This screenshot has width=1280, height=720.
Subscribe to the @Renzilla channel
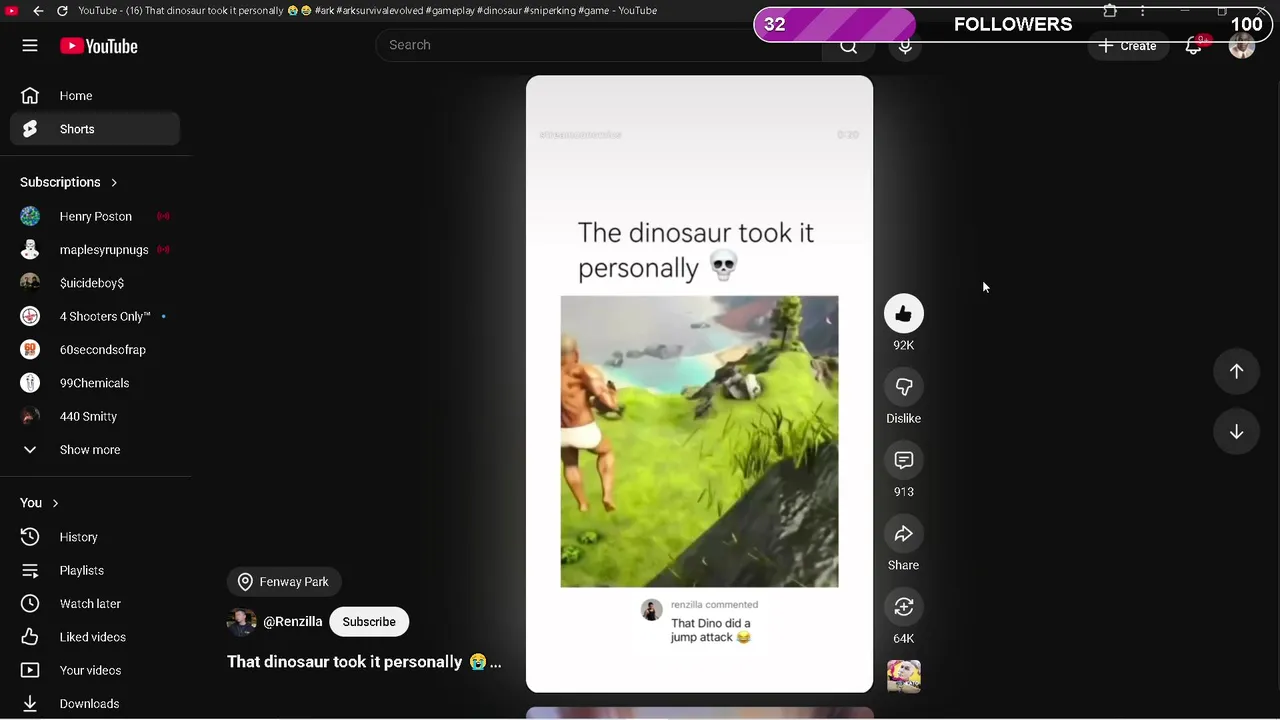coord(369,622)
